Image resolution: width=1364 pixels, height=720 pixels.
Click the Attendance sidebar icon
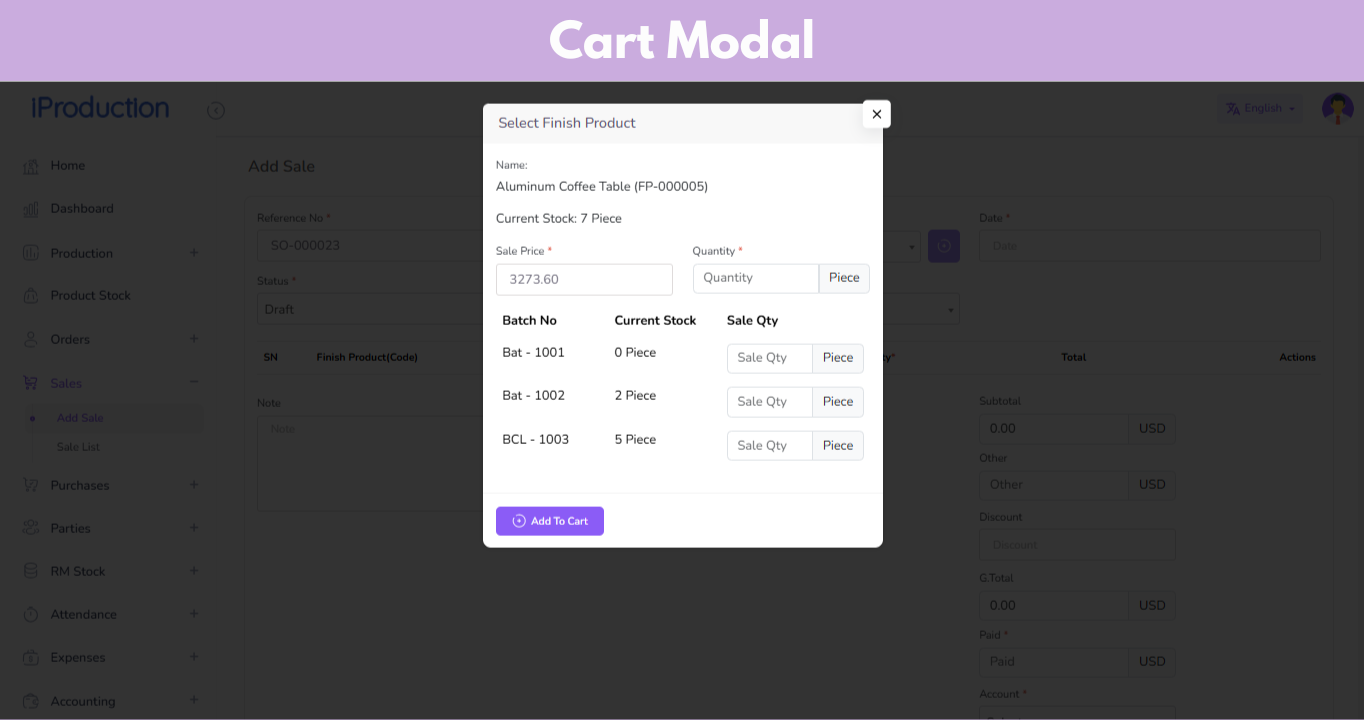[31, 614]
